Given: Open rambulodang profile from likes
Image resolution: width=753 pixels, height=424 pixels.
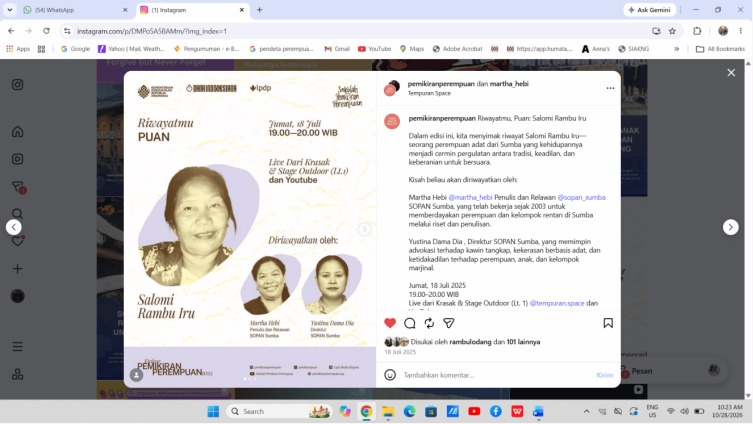Looking at the screenshot, I should click(x=470, y=342).
